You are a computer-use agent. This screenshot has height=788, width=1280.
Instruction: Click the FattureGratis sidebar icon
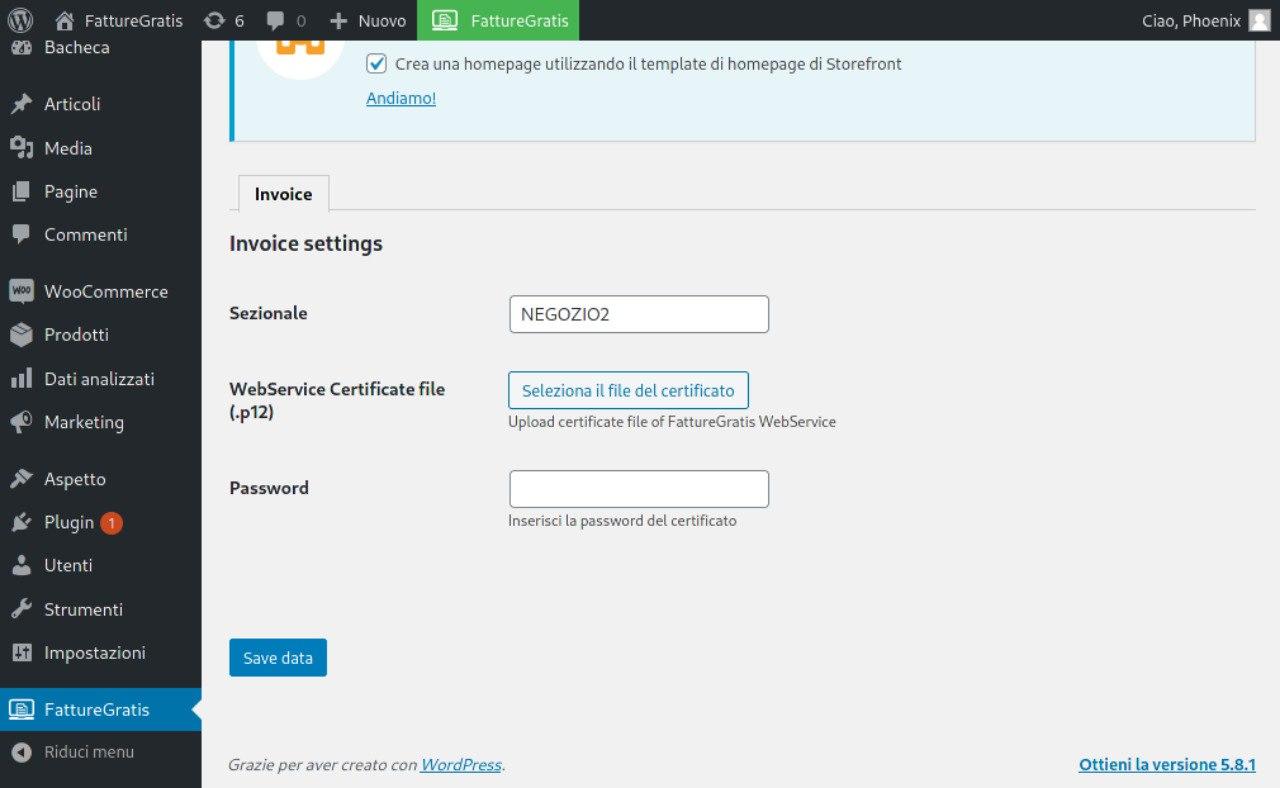(x=21, y=709)
